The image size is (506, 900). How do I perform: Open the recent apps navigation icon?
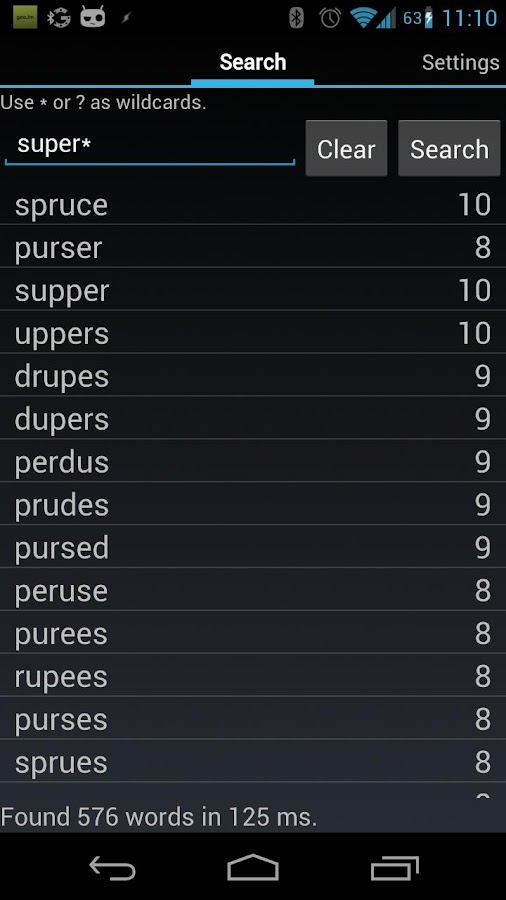click(x=395, y=867)
